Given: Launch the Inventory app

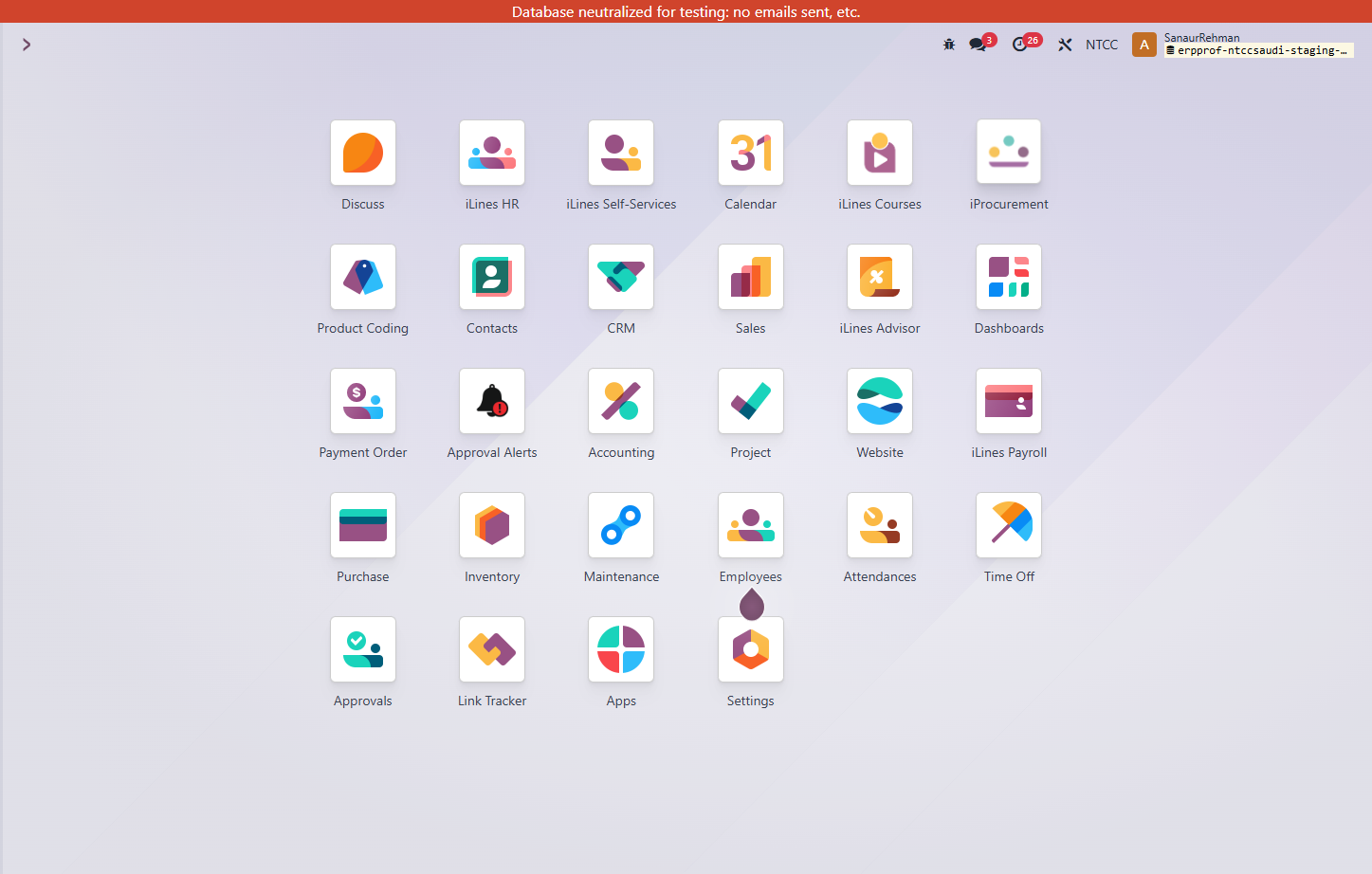Looking at the screenshot, I should pyautogui.click(x=492, y=525).
